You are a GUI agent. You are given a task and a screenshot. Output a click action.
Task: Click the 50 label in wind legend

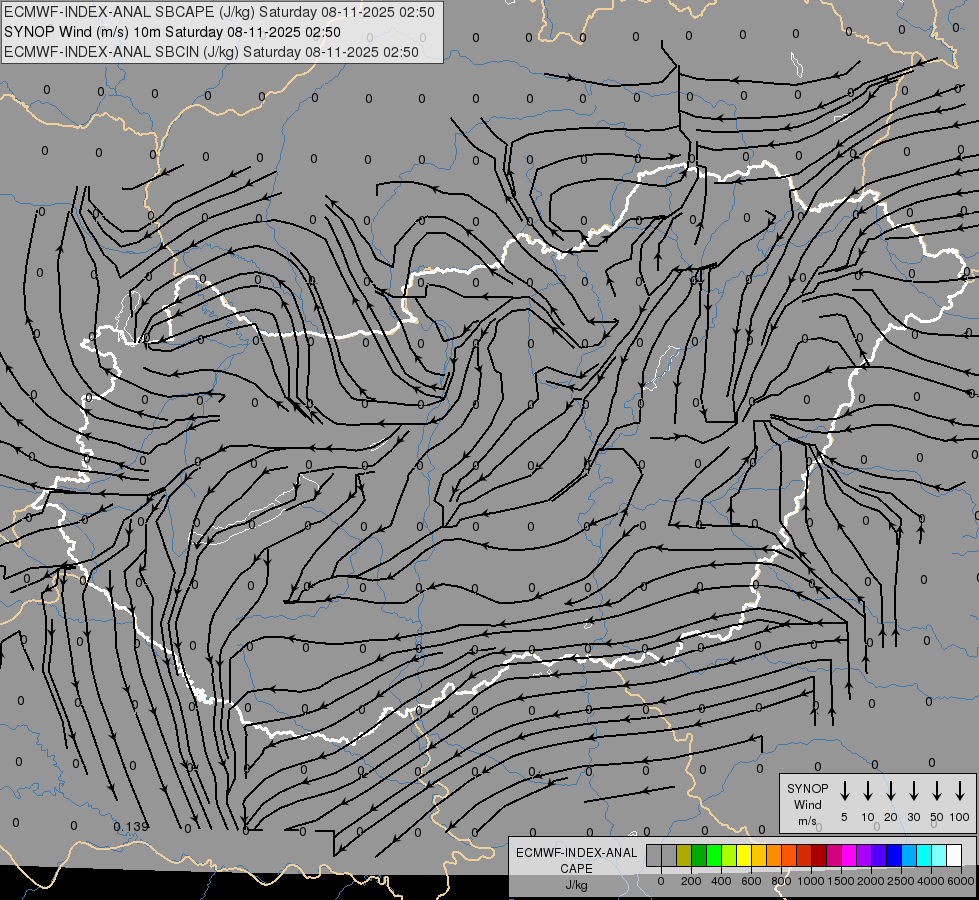pos(937,817)
